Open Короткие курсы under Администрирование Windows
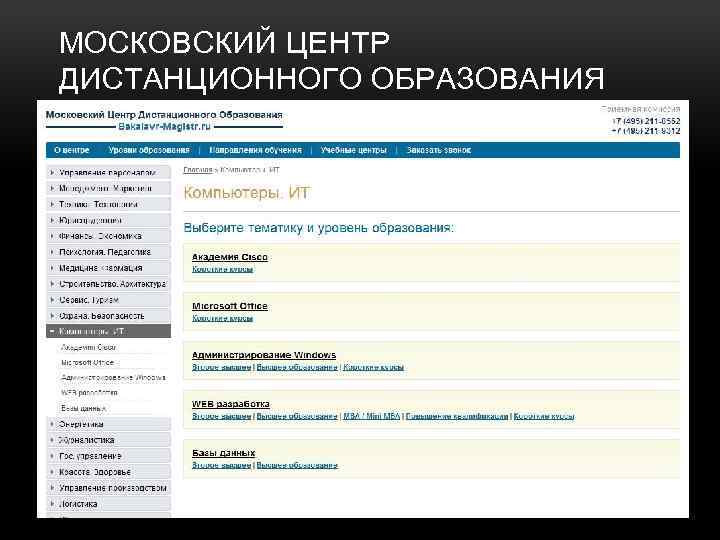 coord(374,367)
